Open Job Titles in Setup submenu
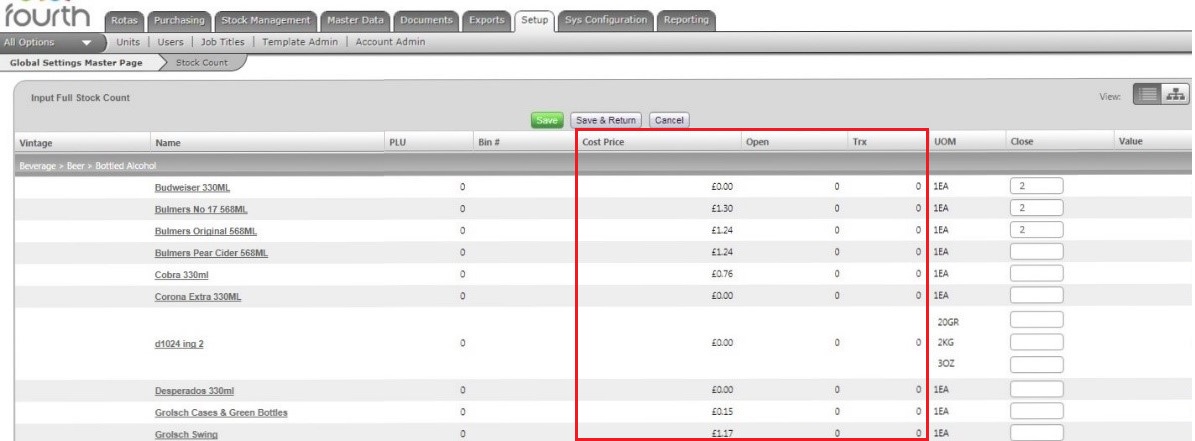This screenshot has height=441, width=1195. tap(222, 42)
